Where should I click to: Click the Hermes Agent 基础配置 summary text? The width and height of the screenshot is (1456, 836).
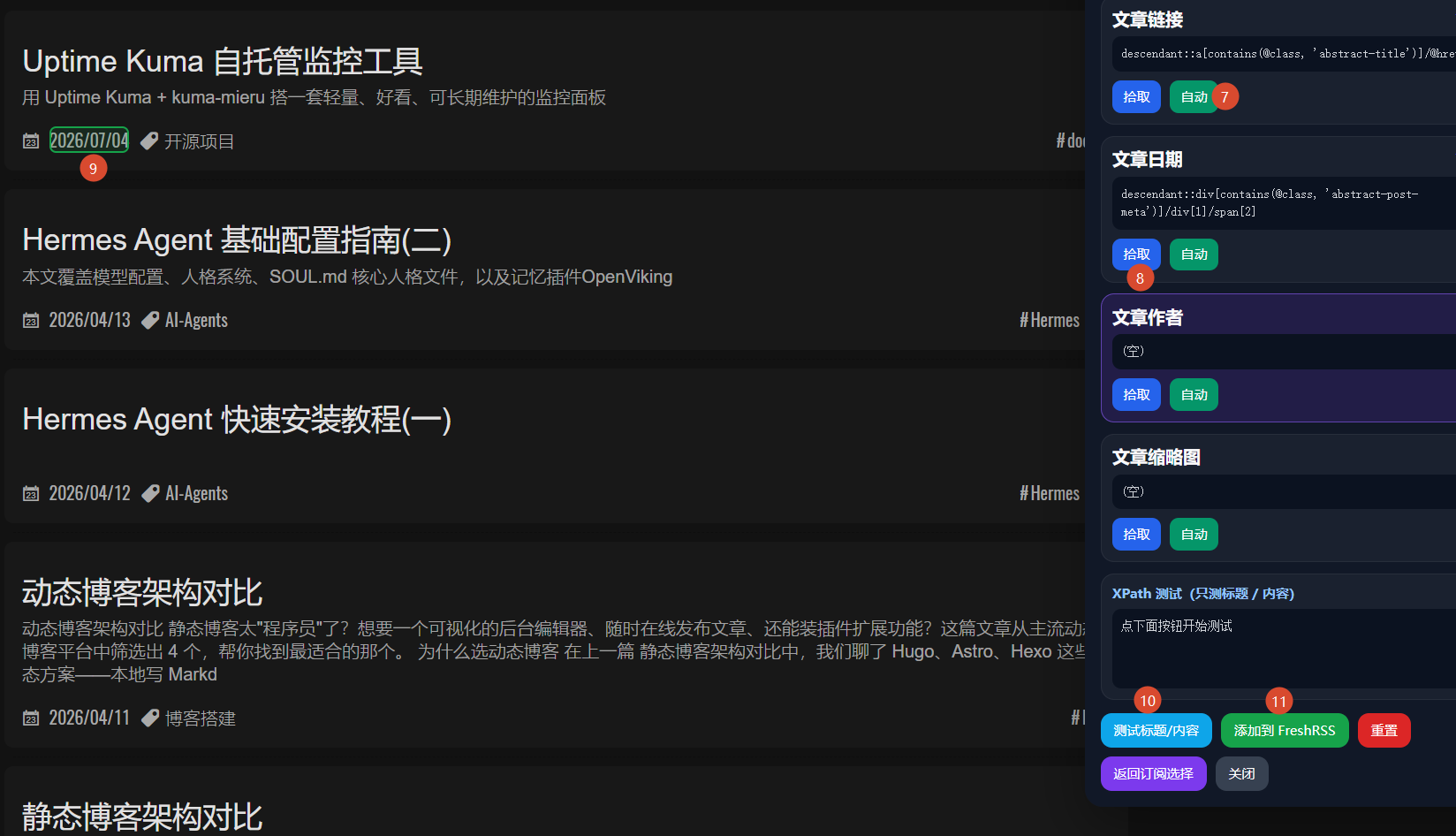[x=347, y=277]
